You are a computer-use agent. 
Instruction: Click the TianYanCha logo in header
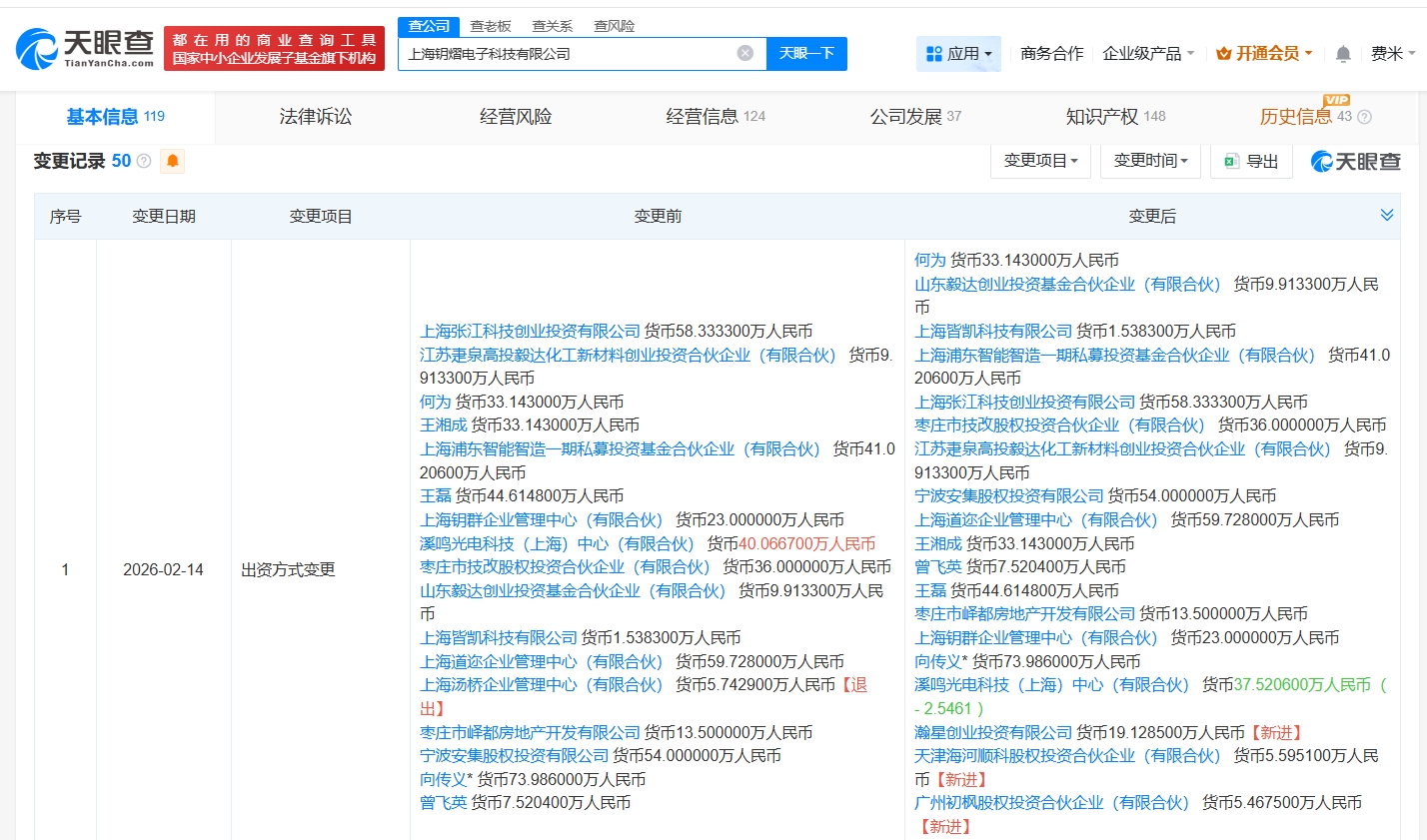86,48
